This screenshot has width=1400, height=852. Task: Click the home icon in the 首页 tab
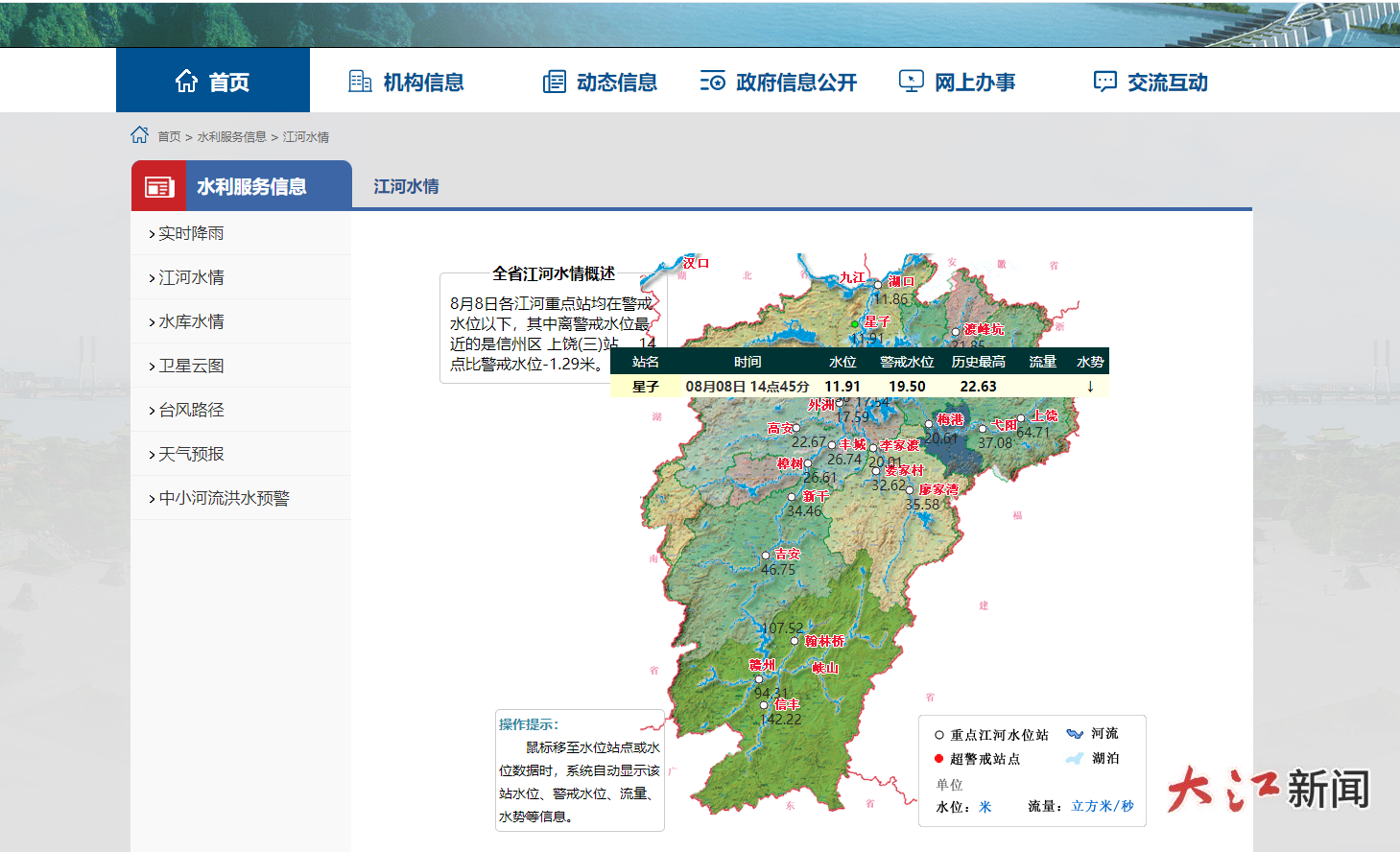click(186, 82)
